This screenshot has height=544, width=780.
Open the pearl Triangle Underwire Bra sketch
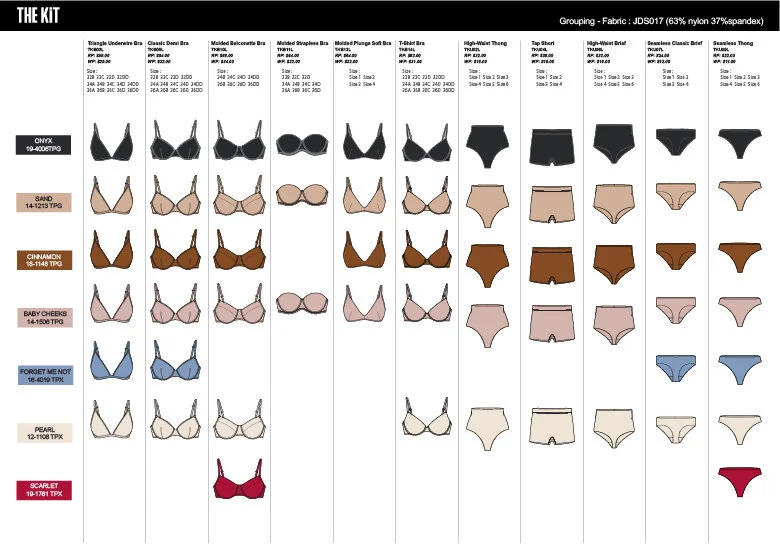pos(112,420)
